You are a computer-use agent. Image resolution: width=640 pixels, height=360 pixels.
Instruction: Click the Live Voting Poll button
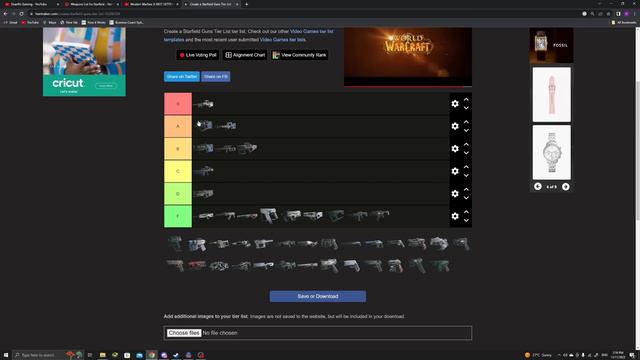point(198,55)
